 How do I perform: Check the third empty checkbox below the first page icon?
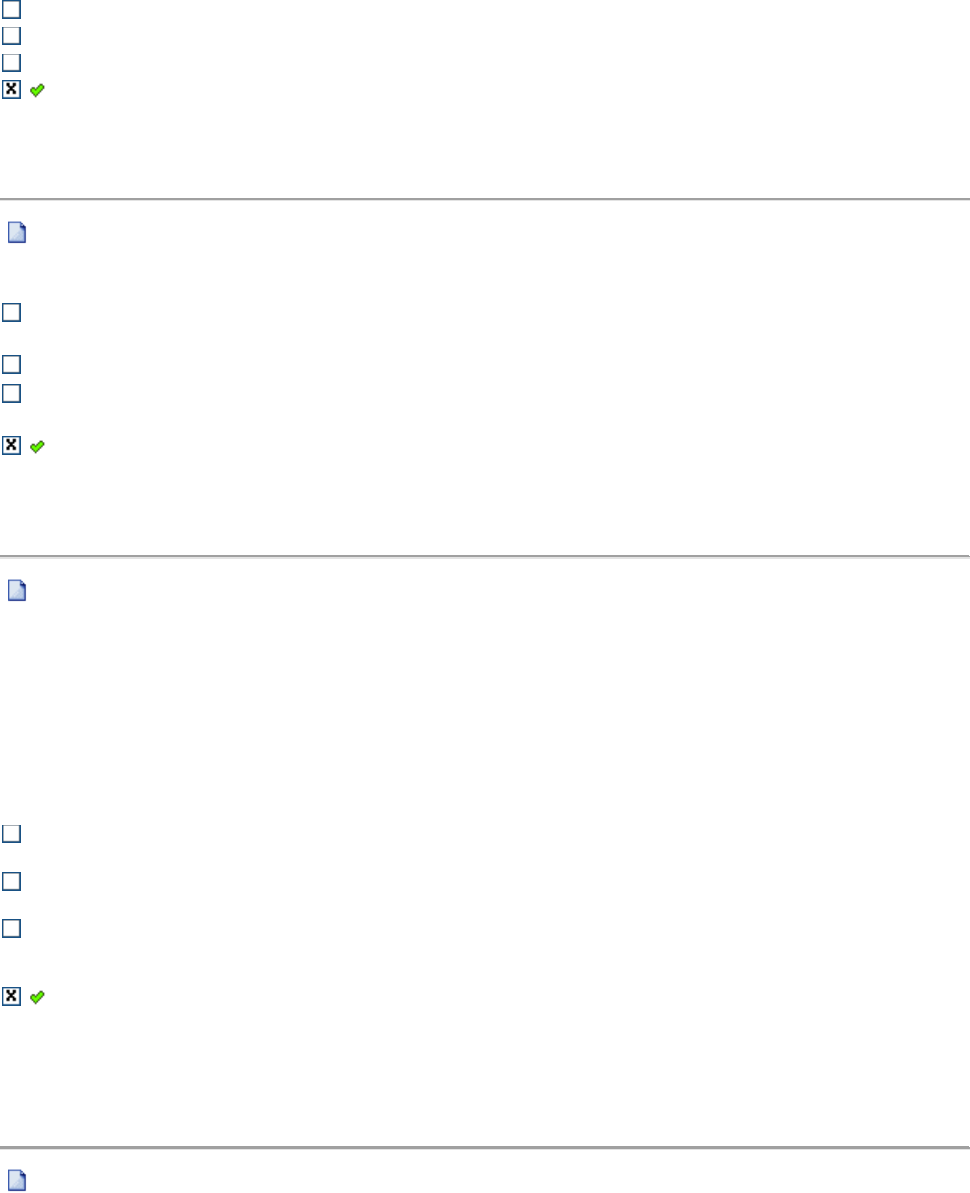[x=11, y=393]
